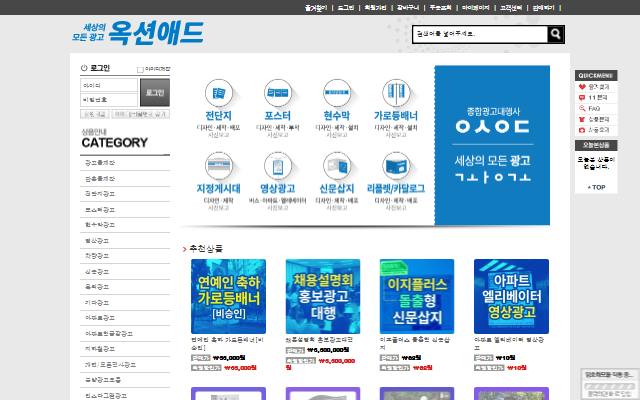
Task: Click the 비밀번호 input field
Action: pos(109,100)
